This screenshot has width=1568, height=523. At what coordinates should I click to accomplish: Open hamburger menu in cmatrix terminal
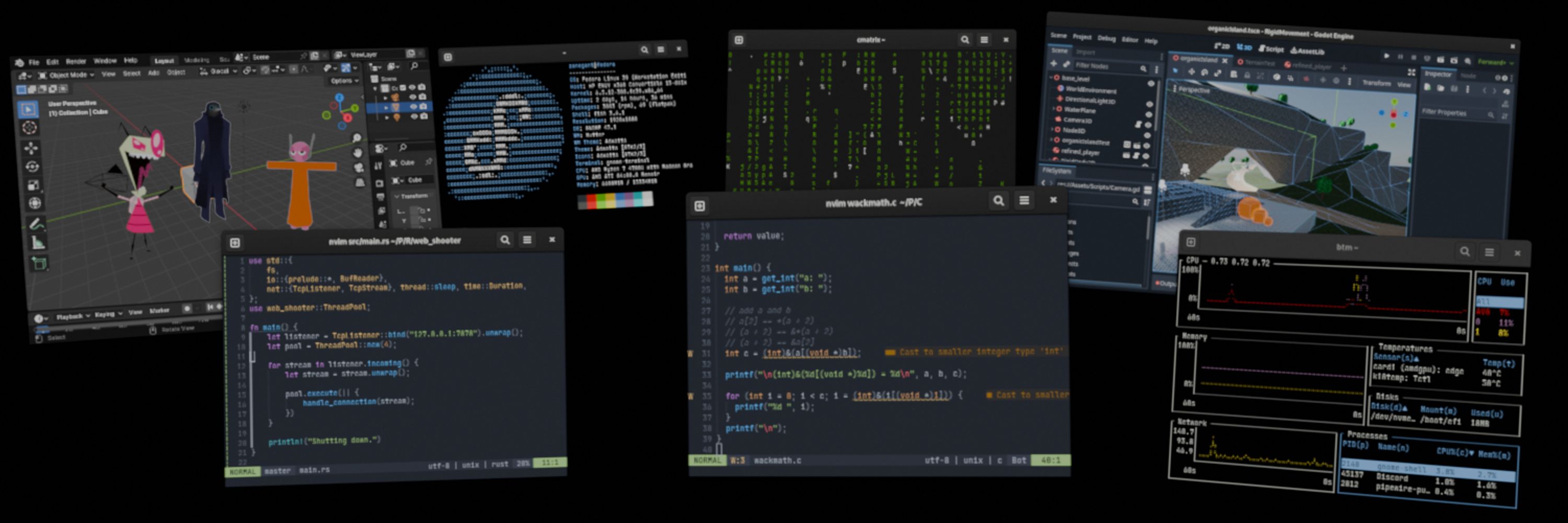pos(984,40)
